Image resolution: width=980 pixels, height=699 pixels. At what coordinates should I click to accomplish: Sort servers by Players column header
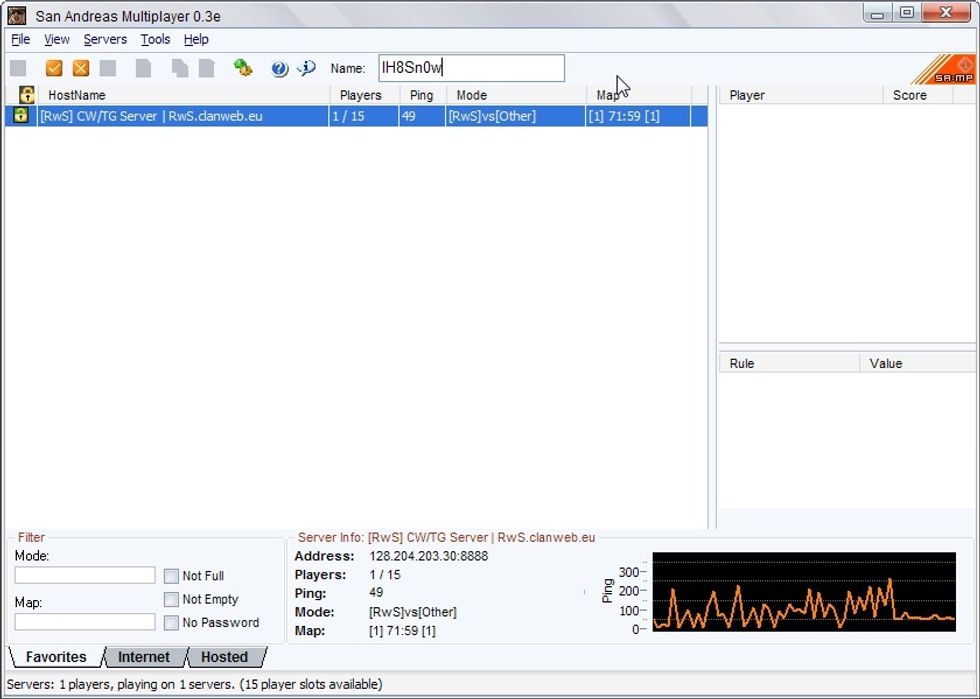tap(361, 95)
